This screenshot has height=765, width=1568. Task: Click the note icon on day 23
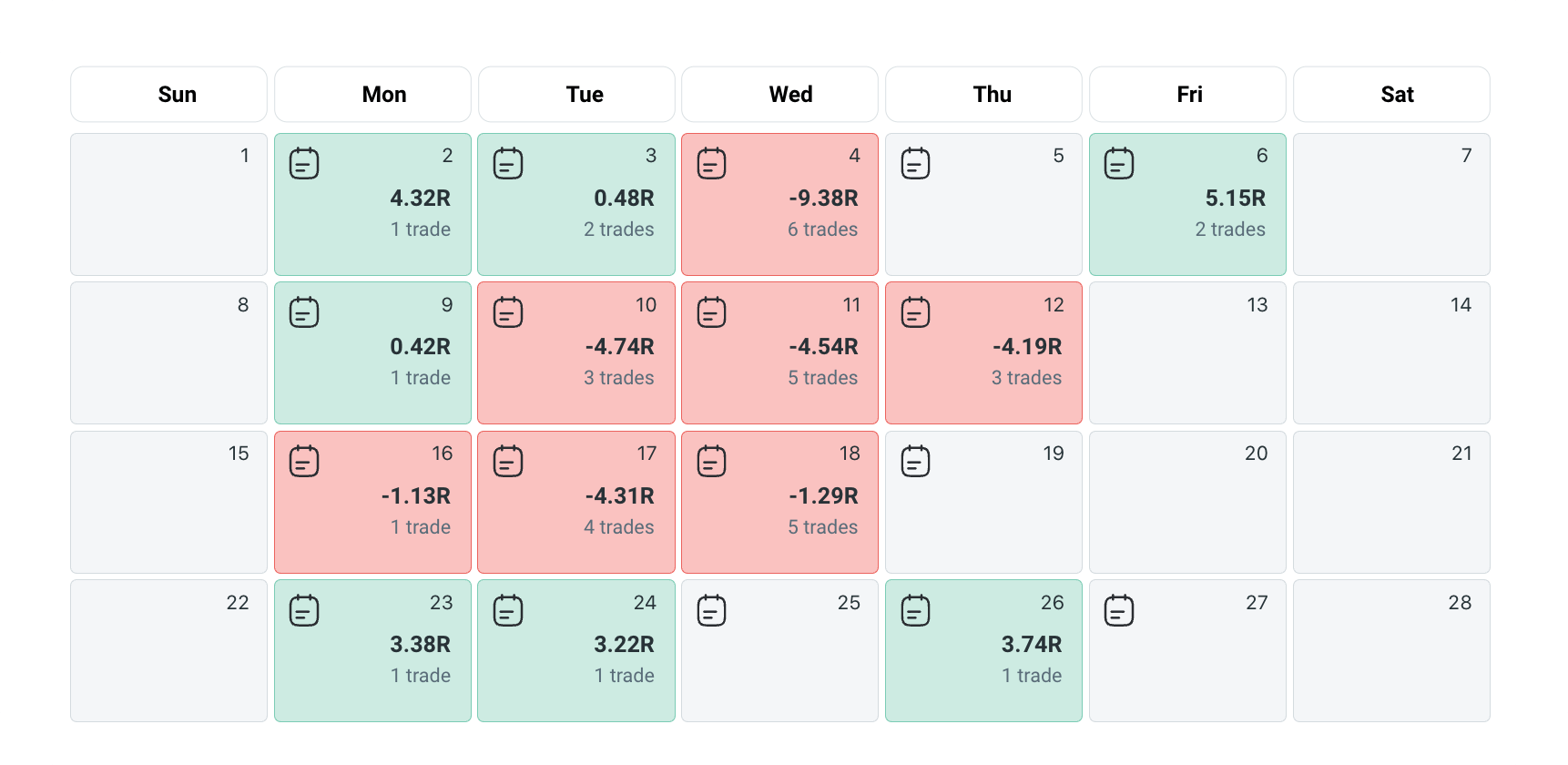tap(304, 610)
